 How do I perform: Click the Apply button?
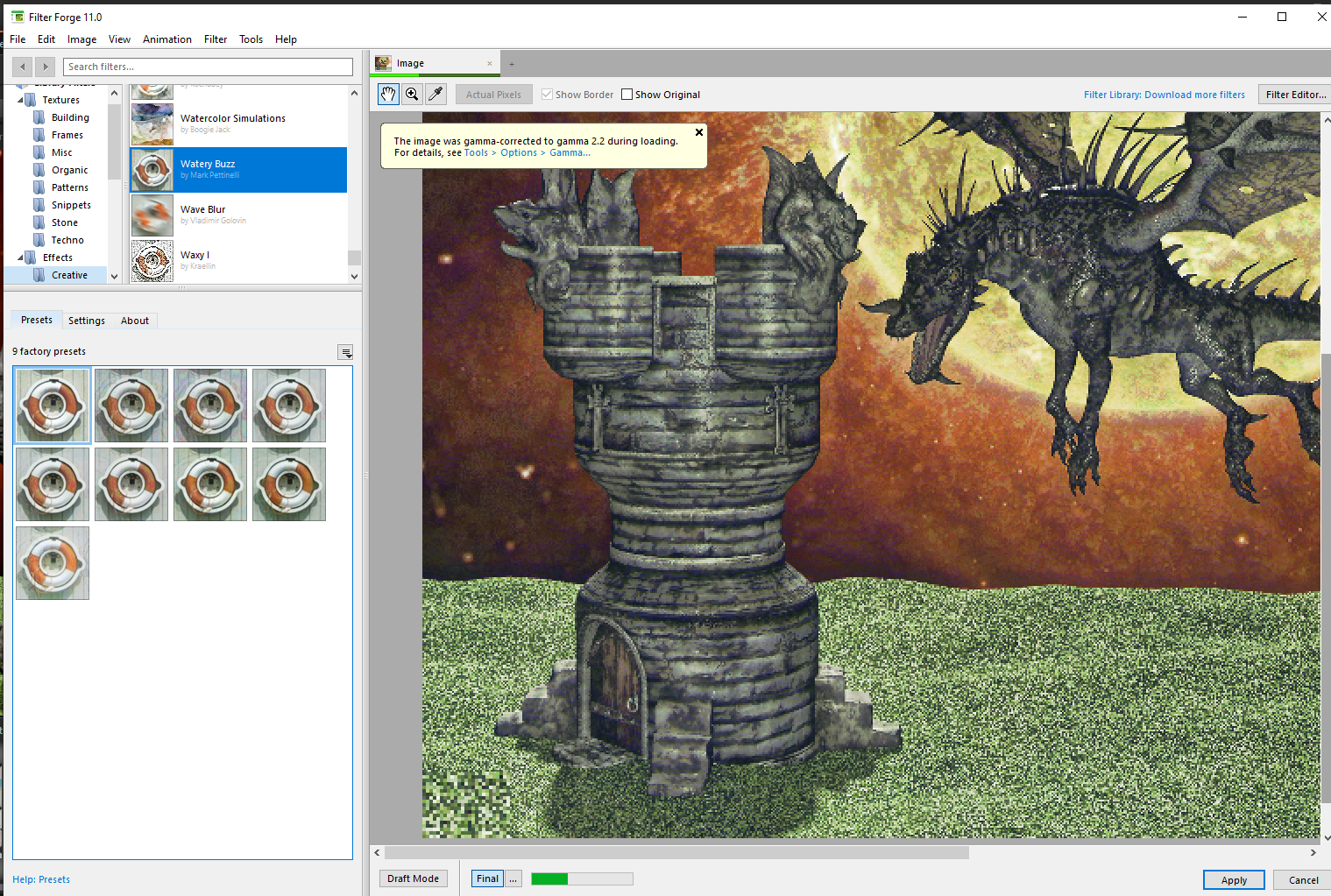[1234, 880]
